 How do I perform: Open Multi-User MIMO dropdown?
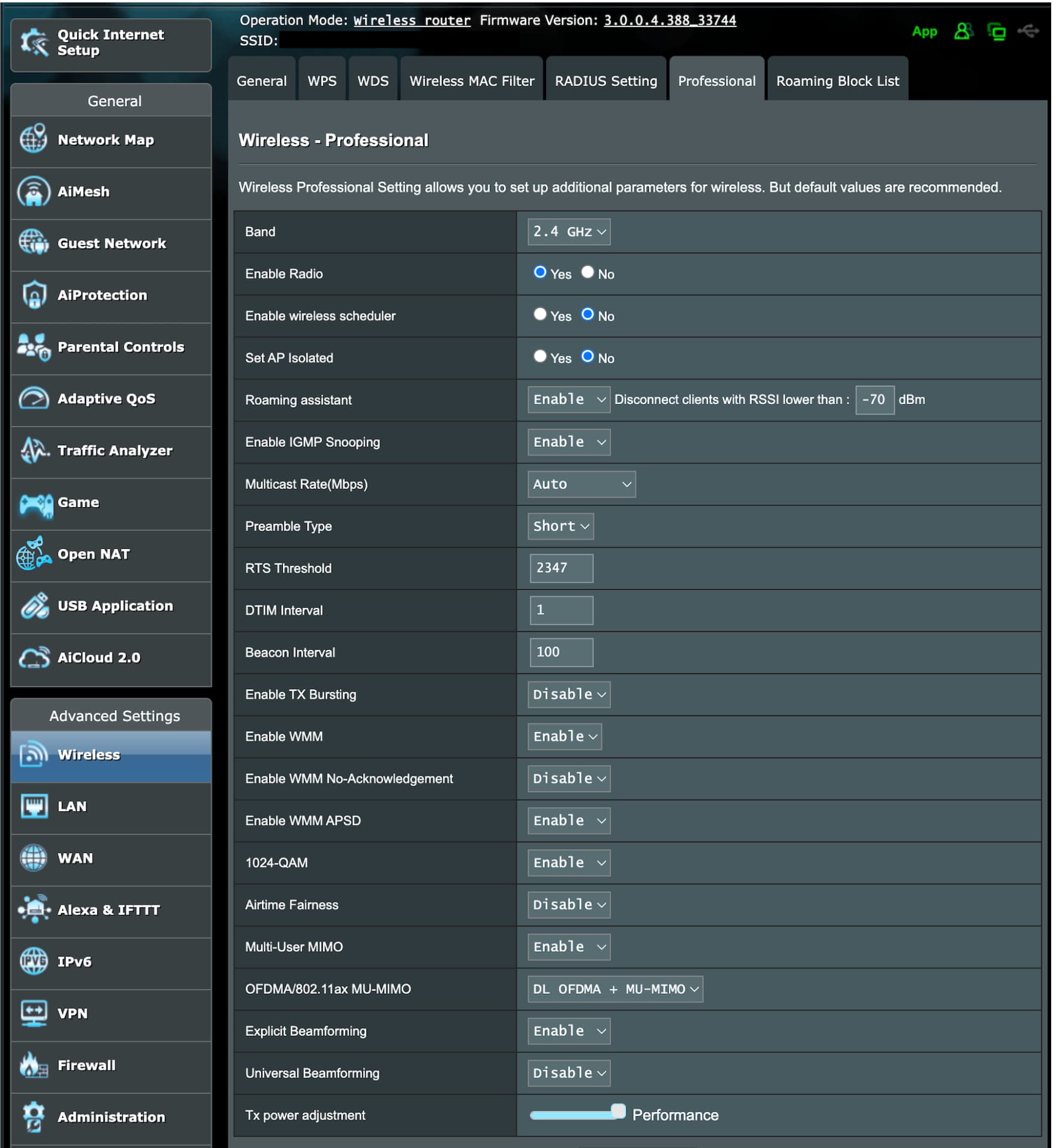[x=569, y=947]
